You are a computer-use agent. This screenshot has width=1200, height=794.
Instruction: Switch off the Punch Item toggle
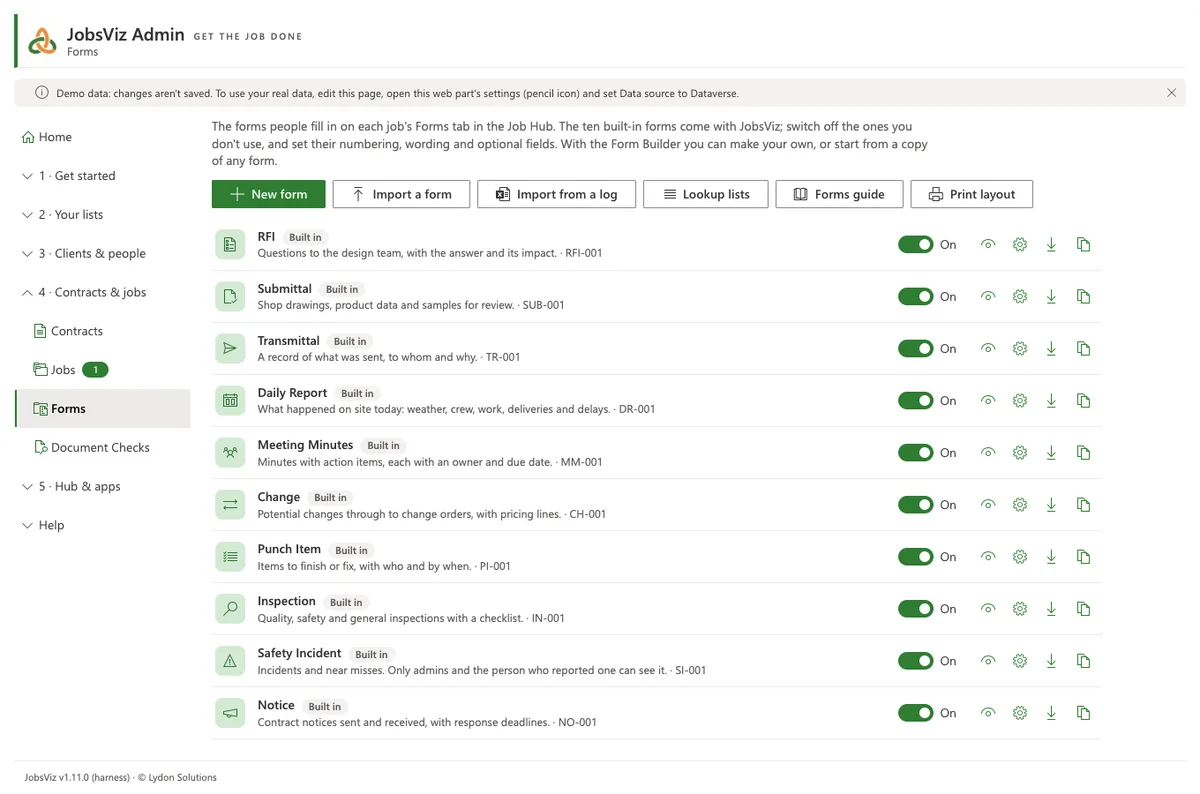(x=915, y=556)
